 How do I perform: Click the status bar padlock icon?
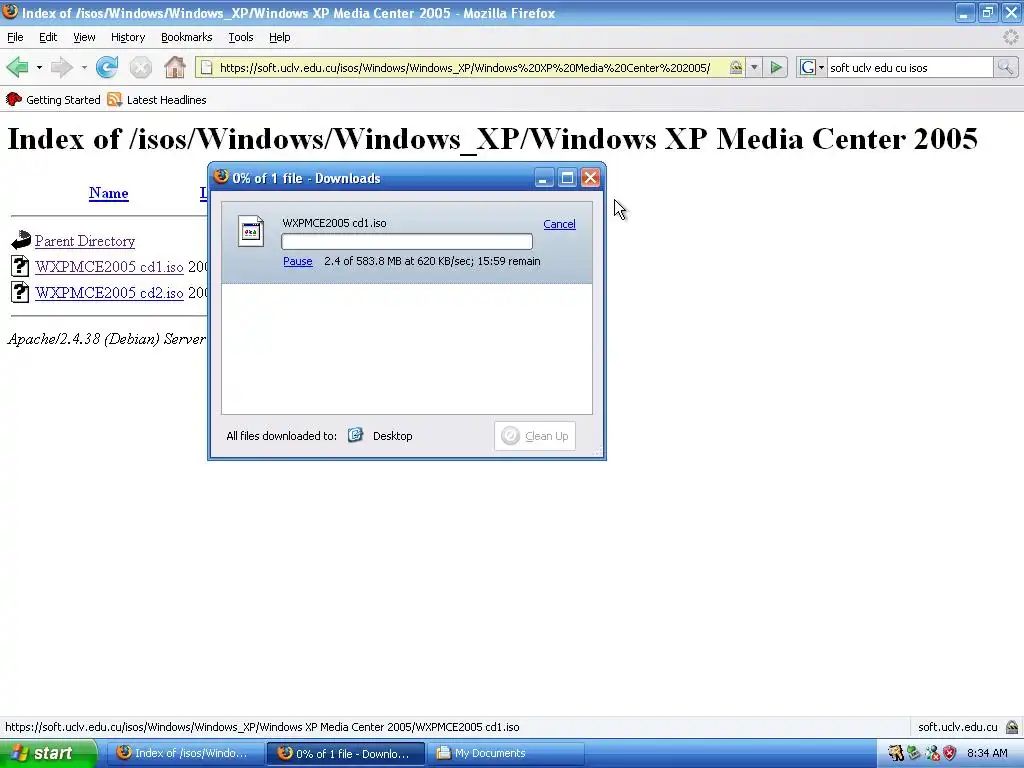1012,727
